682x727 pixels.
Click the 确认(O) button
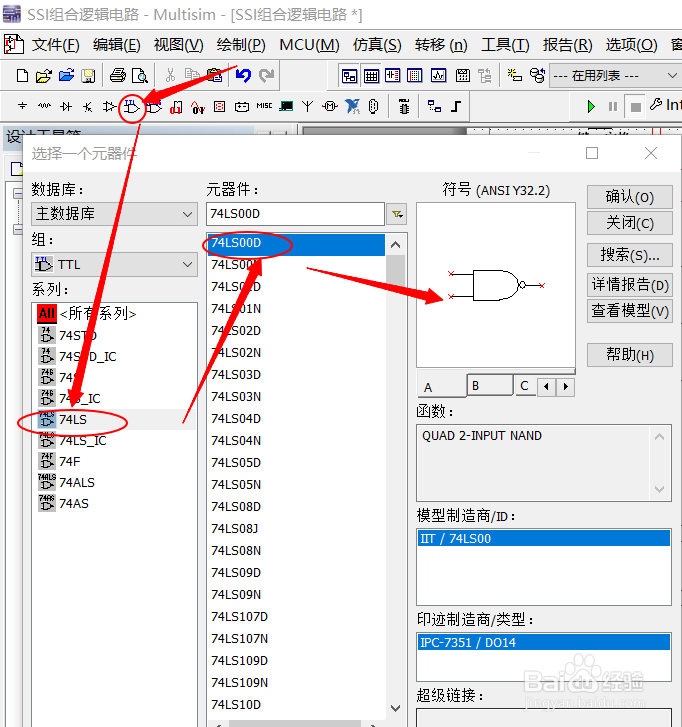coord(630,197)
